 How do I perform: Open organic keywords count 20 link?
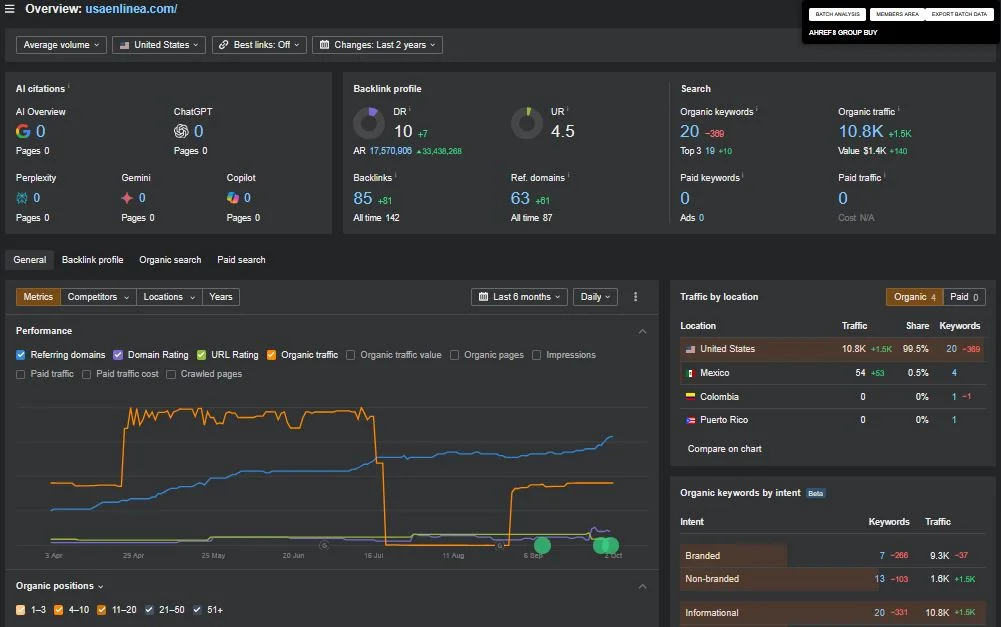pyautogui.click(x=689, y=132)
